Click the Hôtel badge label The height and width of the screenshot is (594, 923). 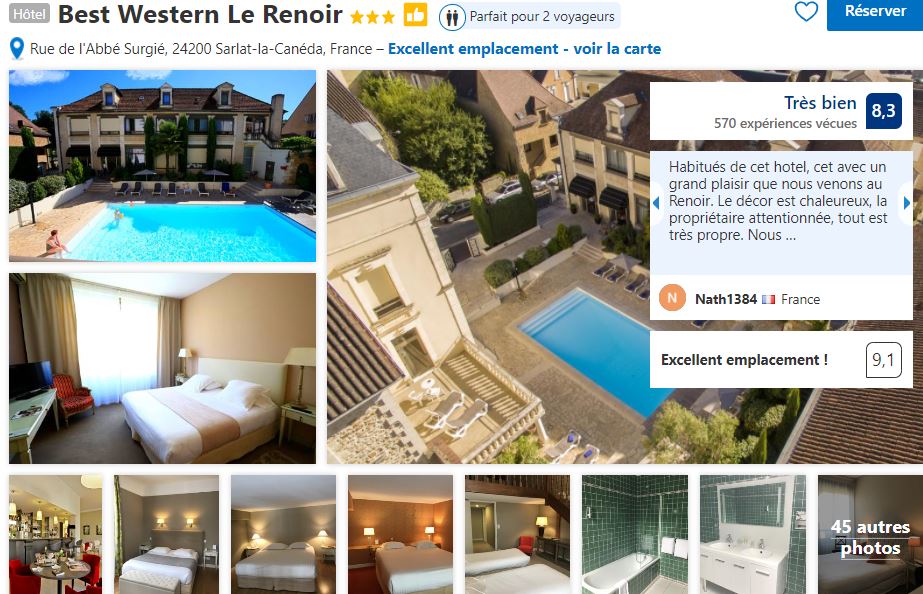click(29, 14)
